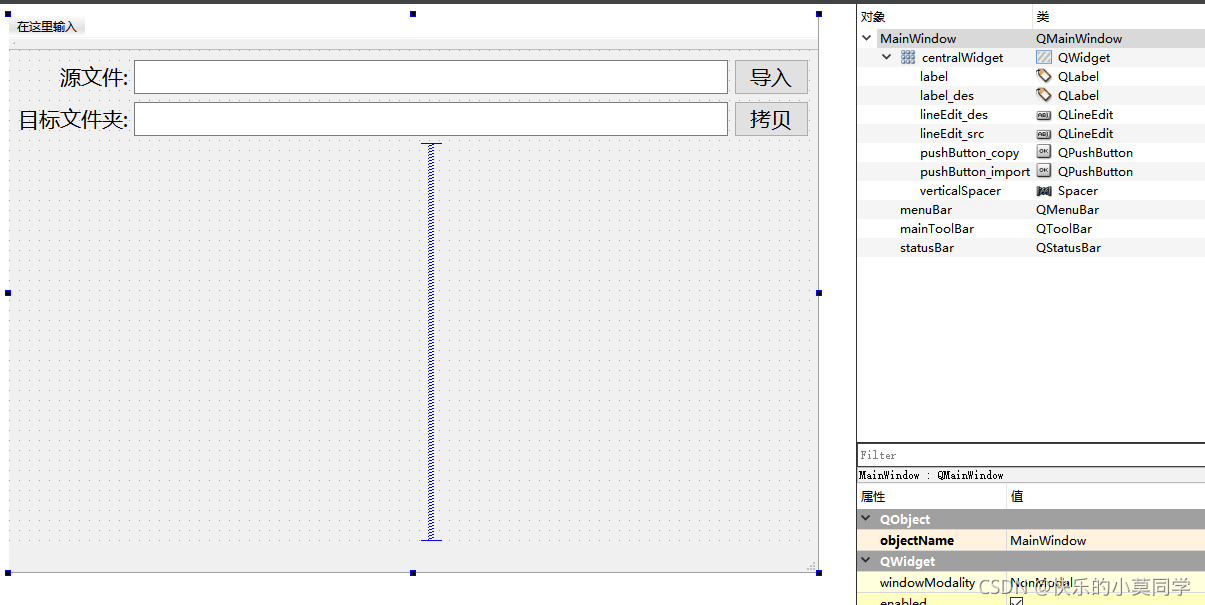Viewport: 1205px width, 605px height.
Task: Click the QMainWindow class cell
Action: [x=1079, y=39]
